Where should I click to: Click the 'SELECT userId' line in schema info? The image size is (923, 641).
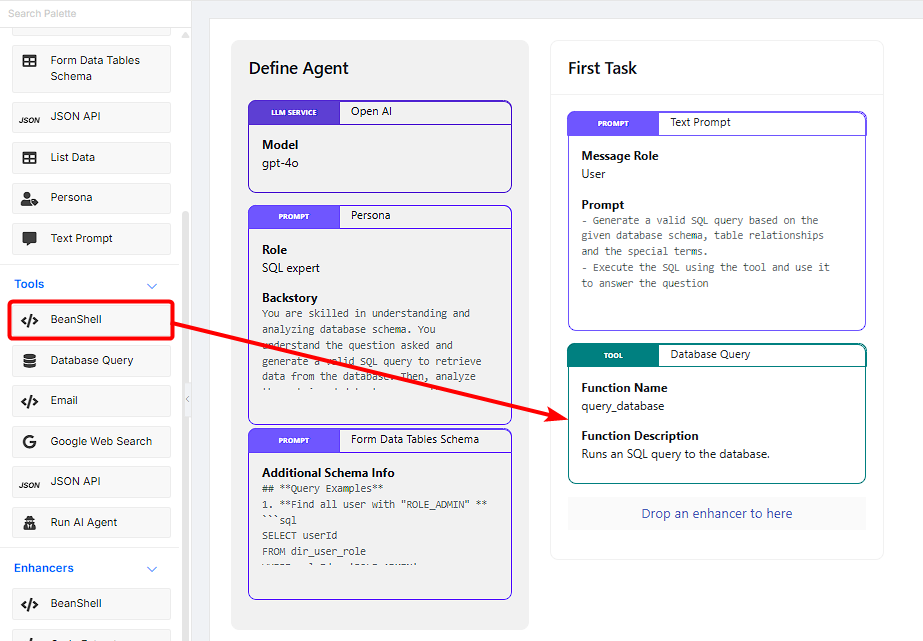[300, 536]
